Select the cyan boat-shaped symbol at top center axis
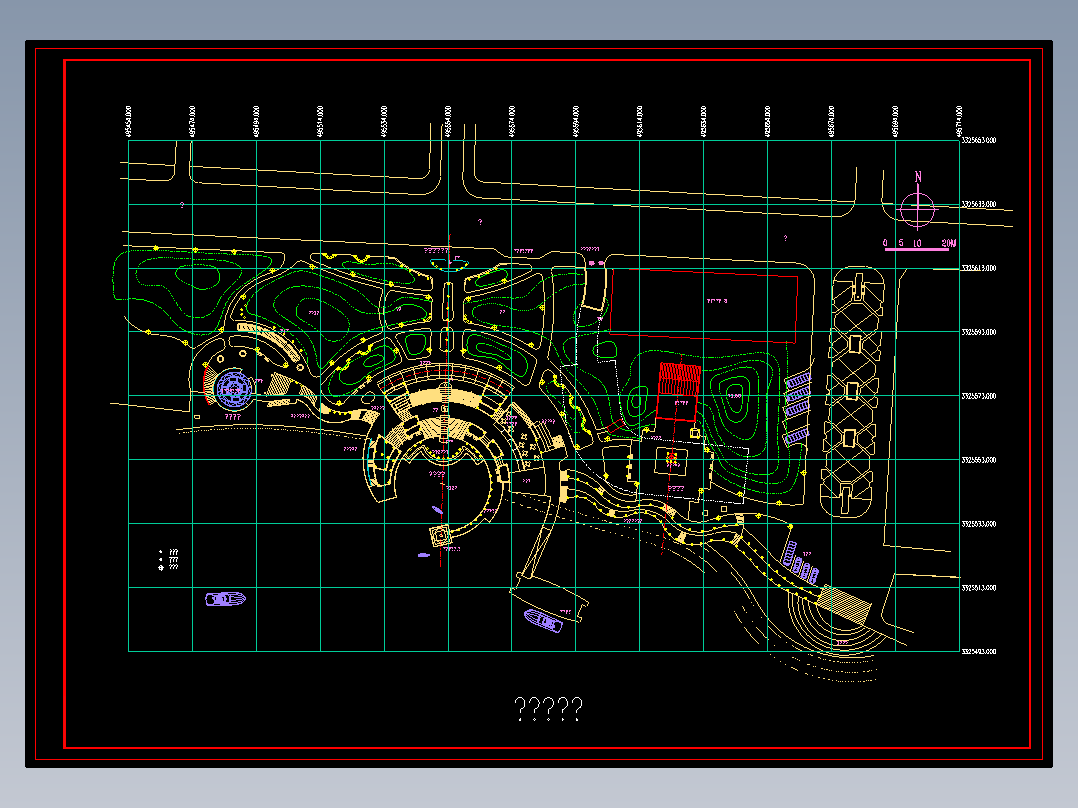The width and height of the screenshot is (1078, 808). [450, 264]
